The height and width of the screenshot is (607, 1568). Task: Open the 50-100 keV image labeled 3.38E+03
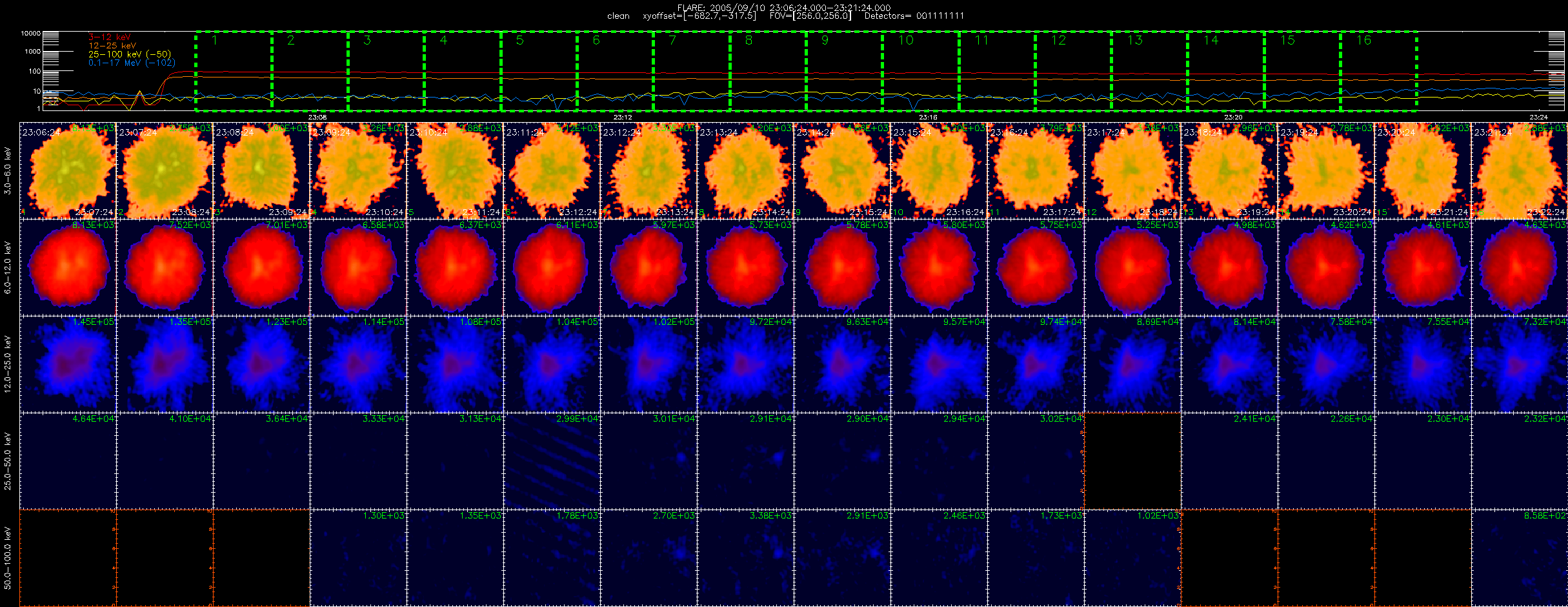(746, 558)
